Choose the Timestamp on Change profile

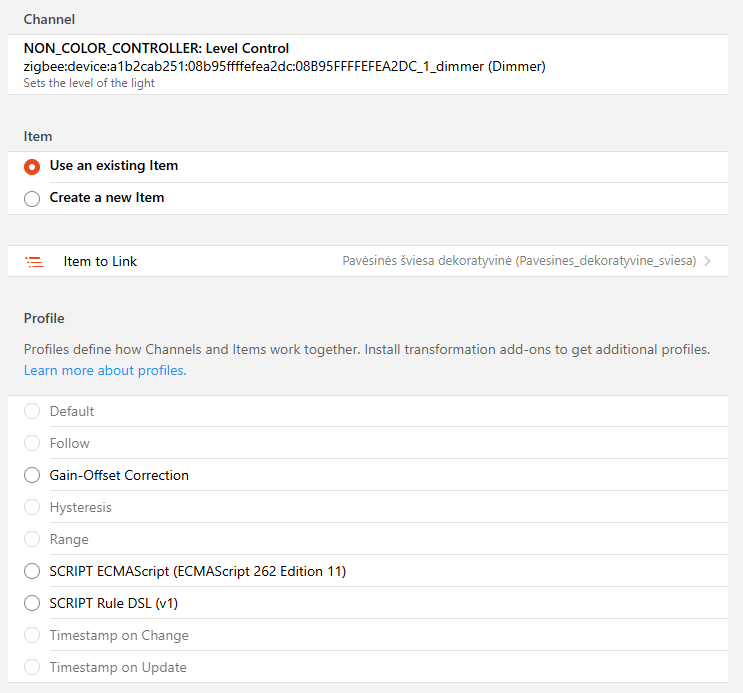[x=32, y=635]
